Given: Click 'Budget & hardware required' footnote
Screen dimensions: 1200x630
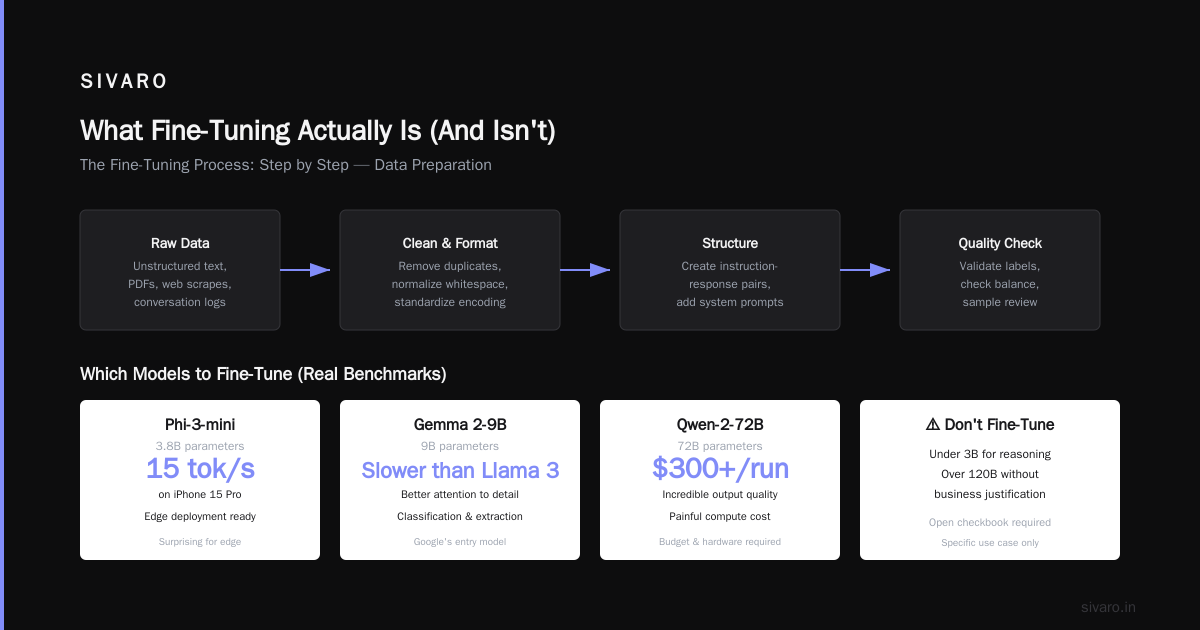Looking at the screenshot, I should tap(720, 542).
